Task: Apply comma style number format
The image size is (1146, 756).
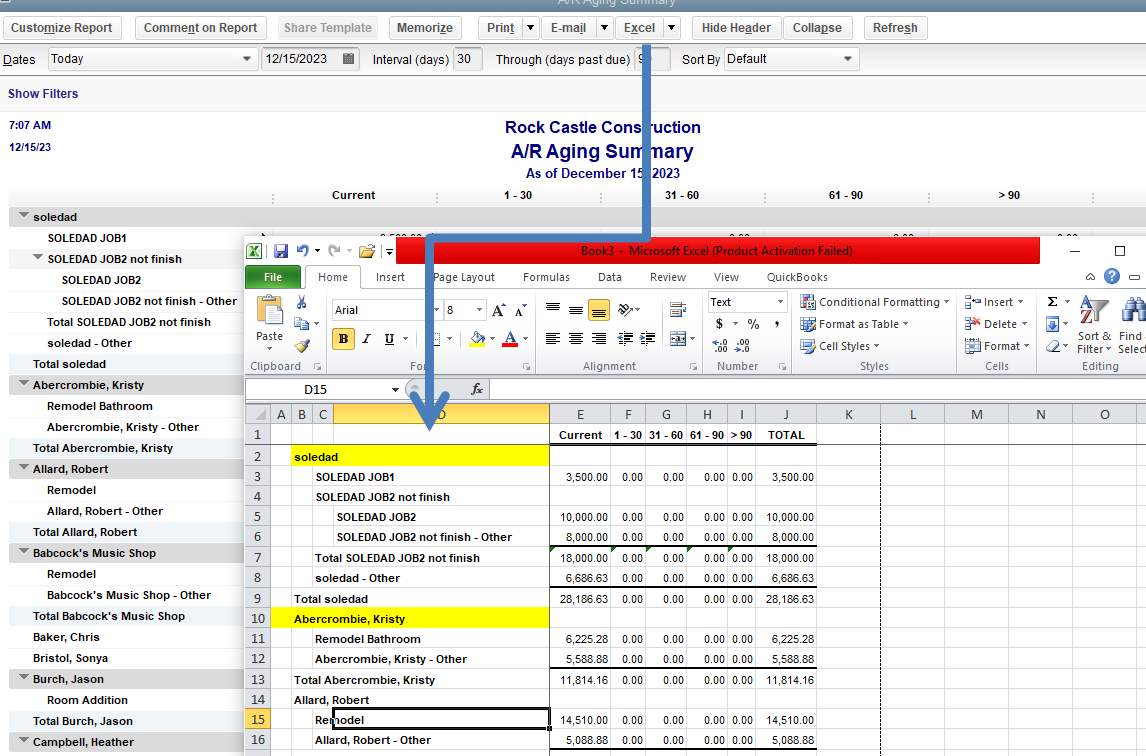Action: pyautogui.click(x=776, y=323)
